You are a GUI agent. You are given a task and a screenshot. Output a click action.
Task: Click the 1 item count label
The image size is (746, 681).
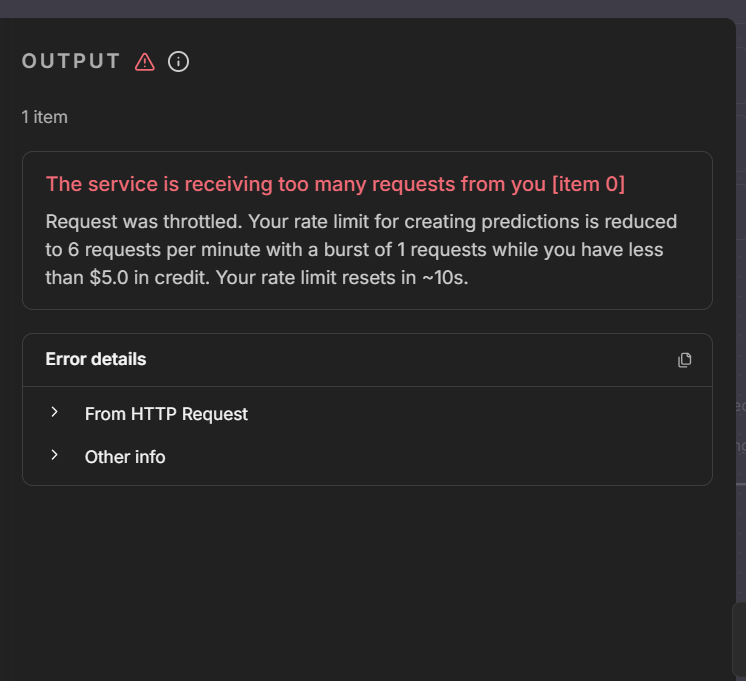tap(45, 117)
